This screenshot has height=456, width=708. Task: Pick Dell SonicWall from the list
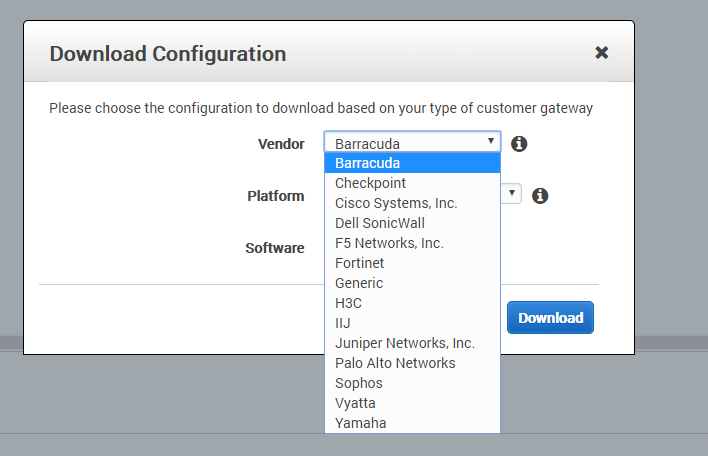pyautogui.click(x=412, y=223)
